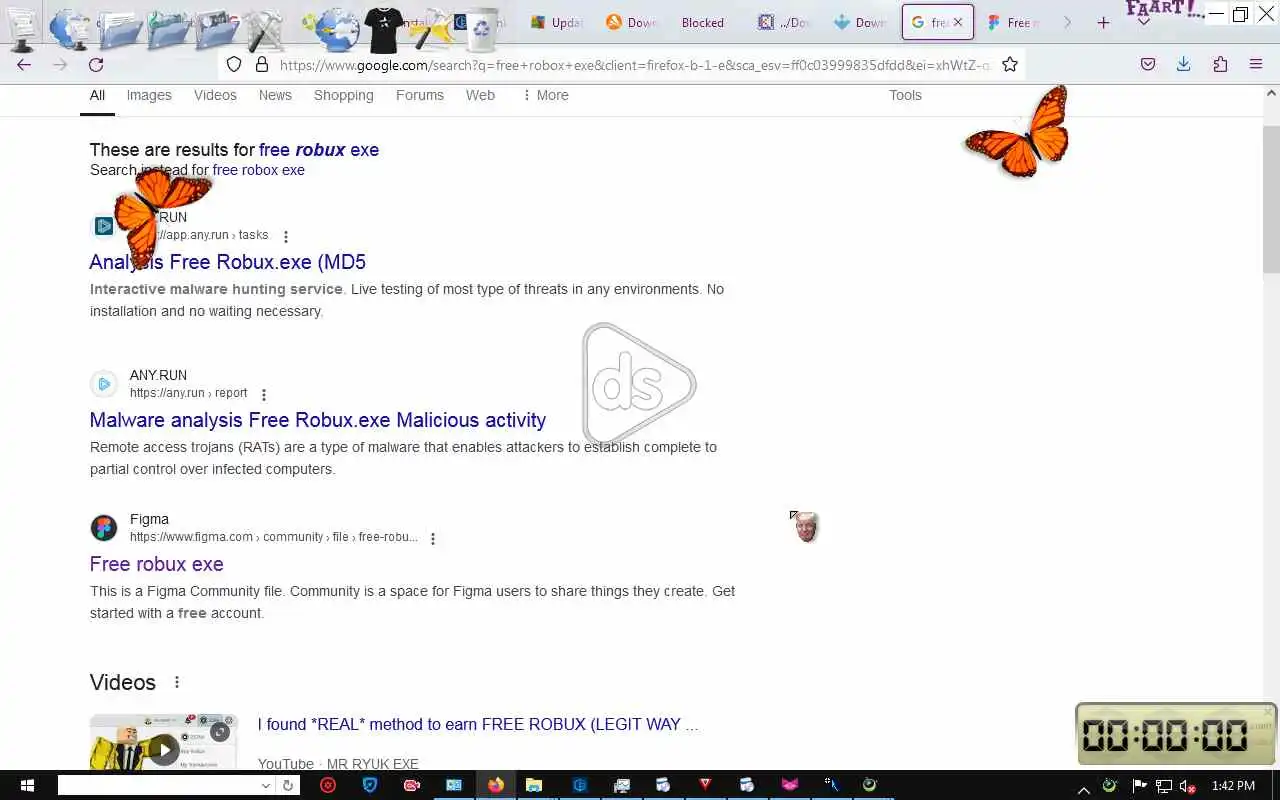The image size is (1280, 800).
Task: Open the Tools search options
Action: click(905, 95)
